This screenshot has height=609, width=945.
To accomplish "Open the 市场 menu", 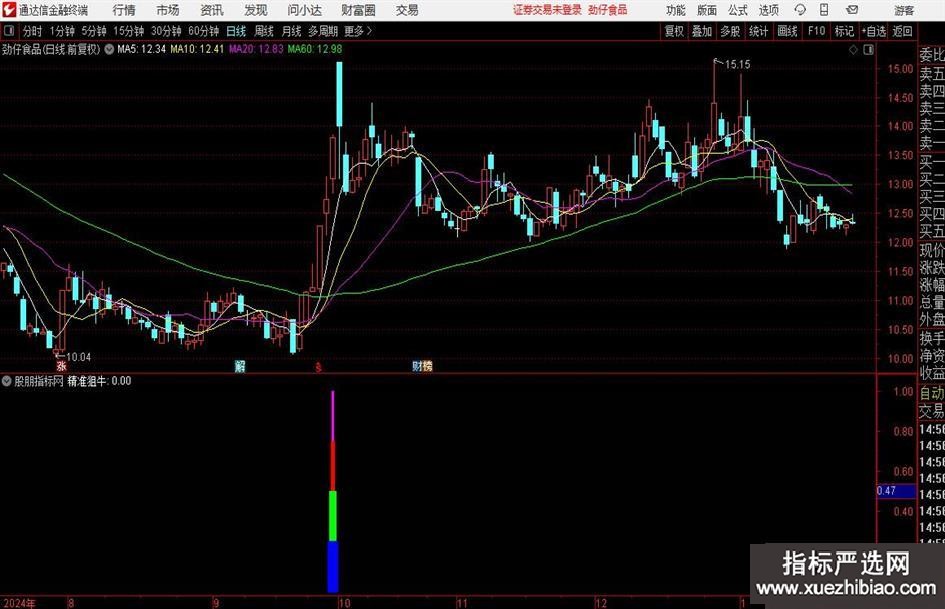I will pos(168,10).
